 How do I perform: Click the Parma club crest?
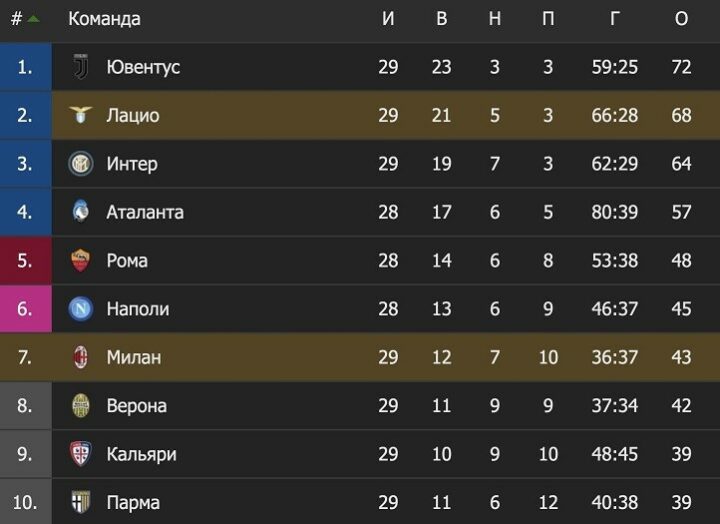pyautogui.click(x=81, y=502)
